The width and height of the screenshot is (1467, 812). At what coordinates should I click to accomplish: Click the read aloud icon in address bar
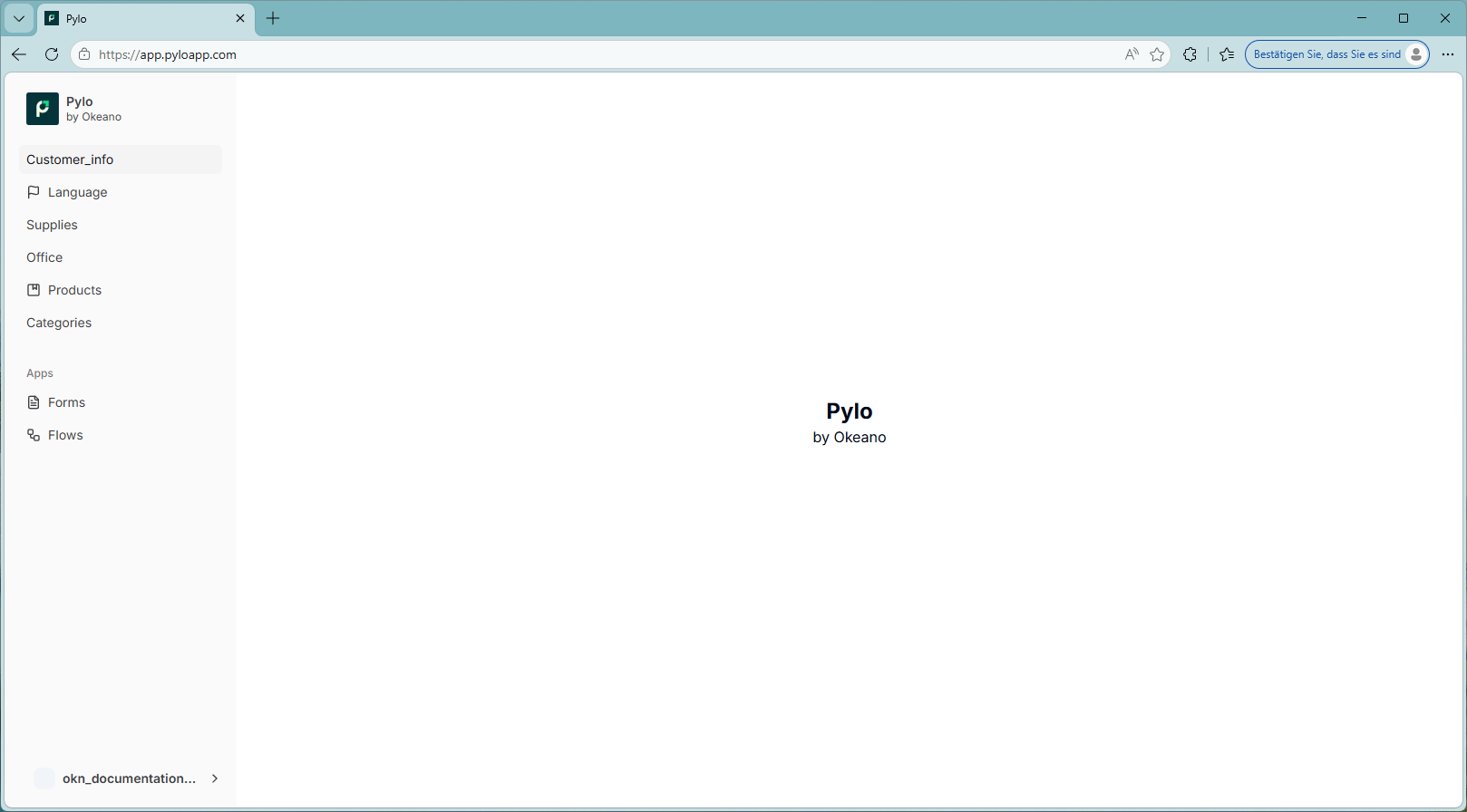(1132, 54)
